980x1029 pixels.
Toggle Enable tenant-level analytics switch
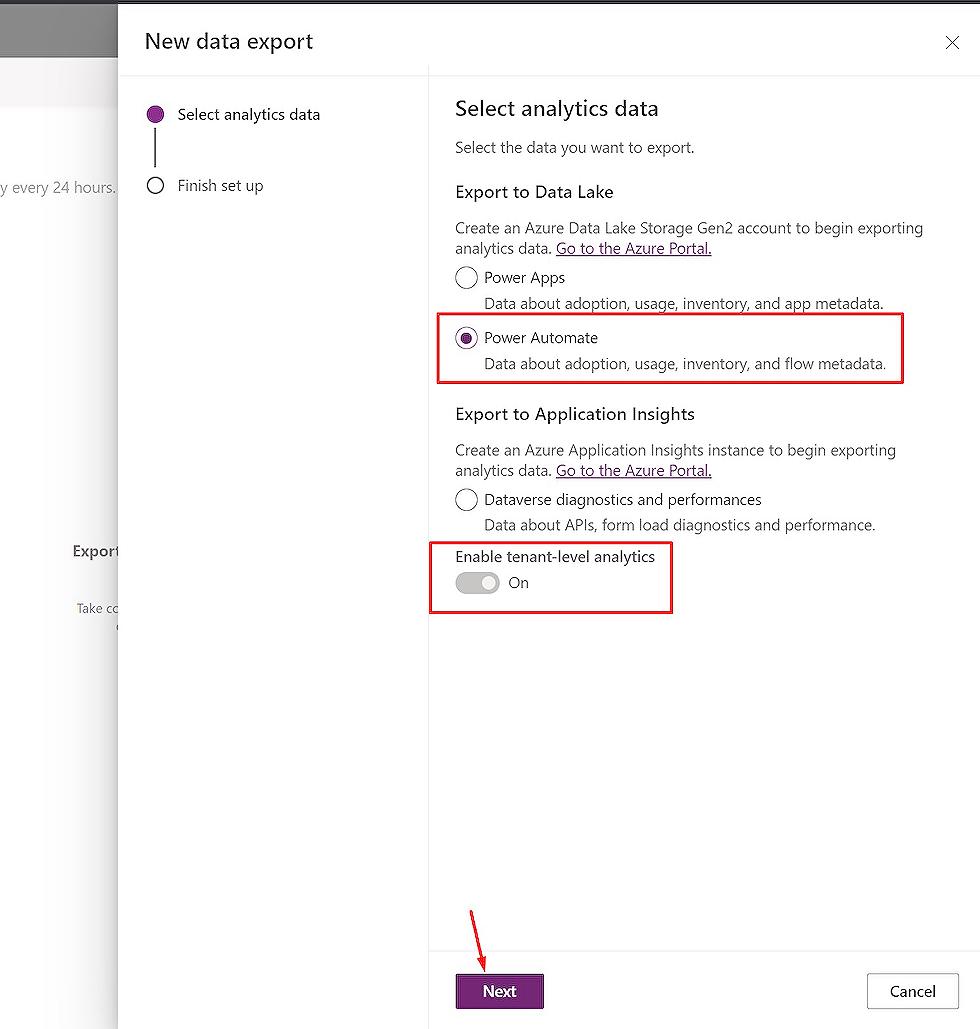click(477, 583)
